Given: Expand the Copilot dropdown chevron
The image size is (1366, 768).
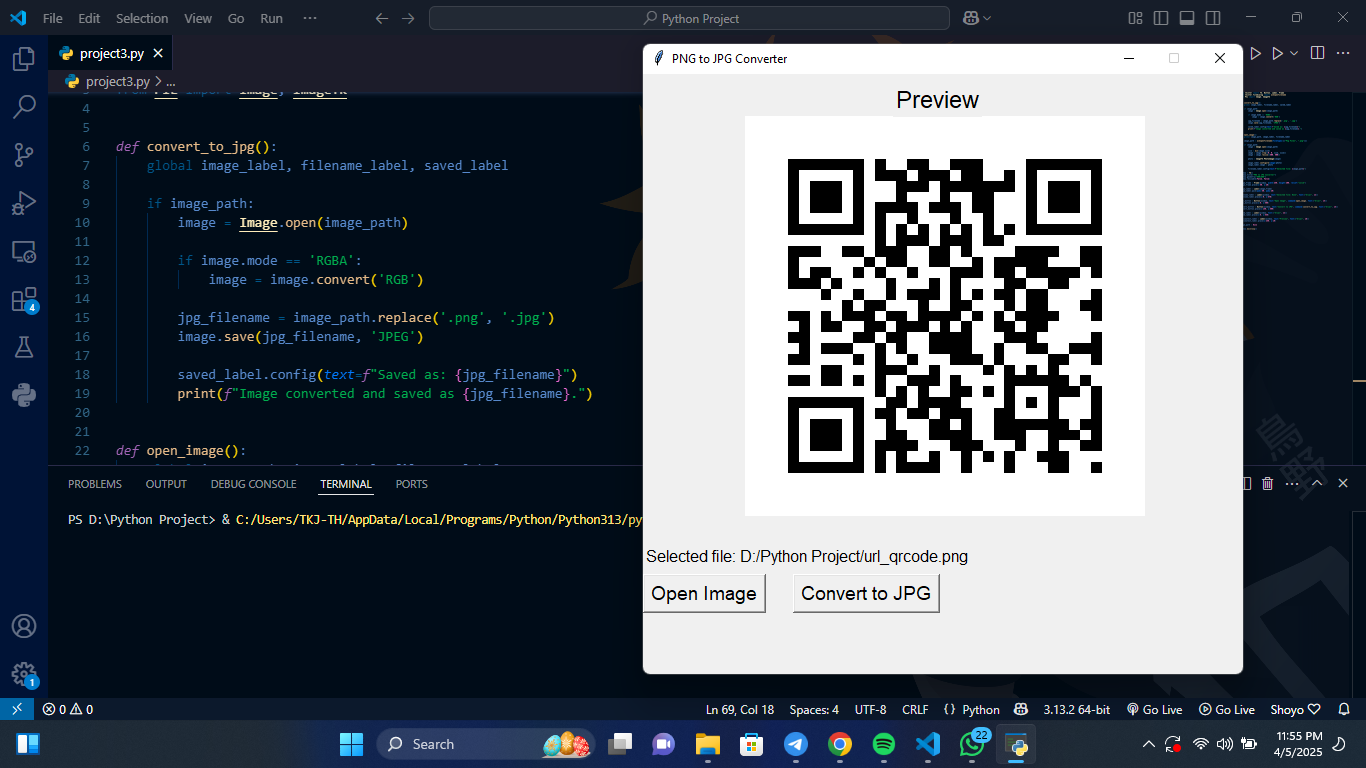Looking at the screenshot, I should tap(987, 18).
